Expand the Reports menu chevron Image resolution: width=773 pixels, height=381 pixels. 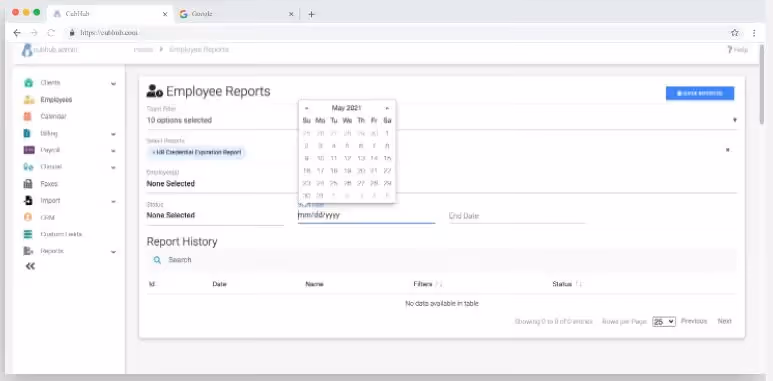click(113, 252)
